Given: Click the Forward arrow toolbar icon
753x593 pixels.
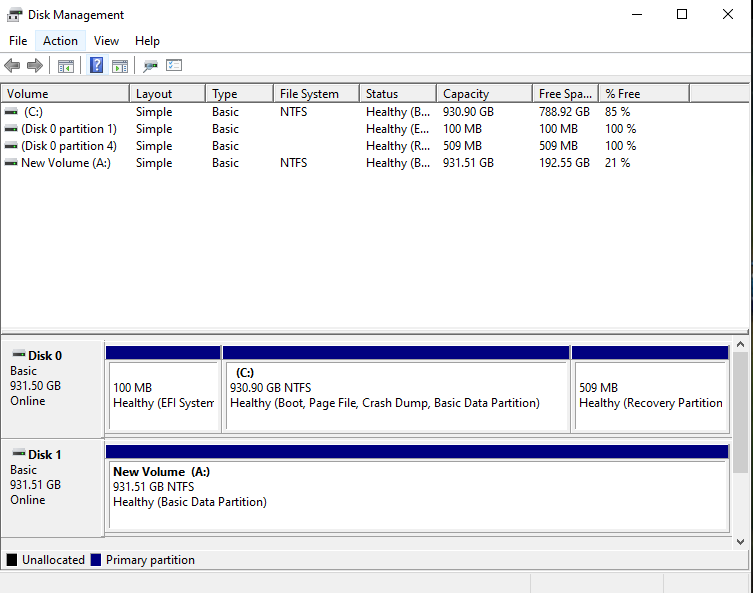Looking at the screenshot, I should [x=35, y=65].
